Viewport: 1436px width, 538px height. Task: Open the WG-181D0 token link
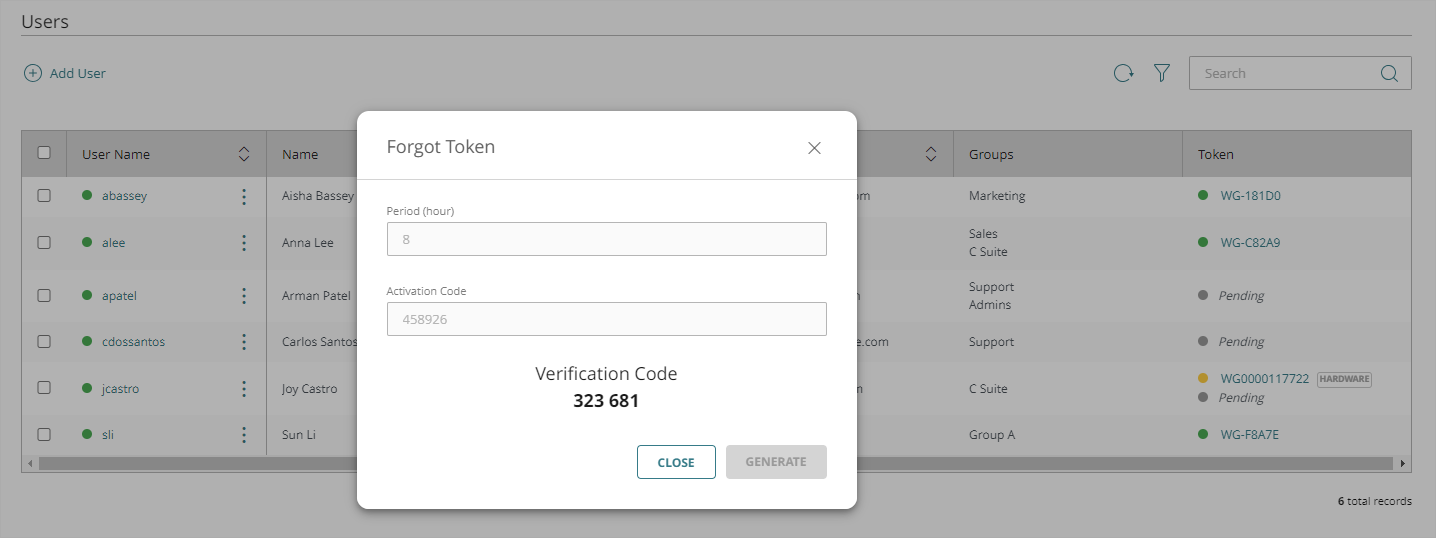point(1250,196)
